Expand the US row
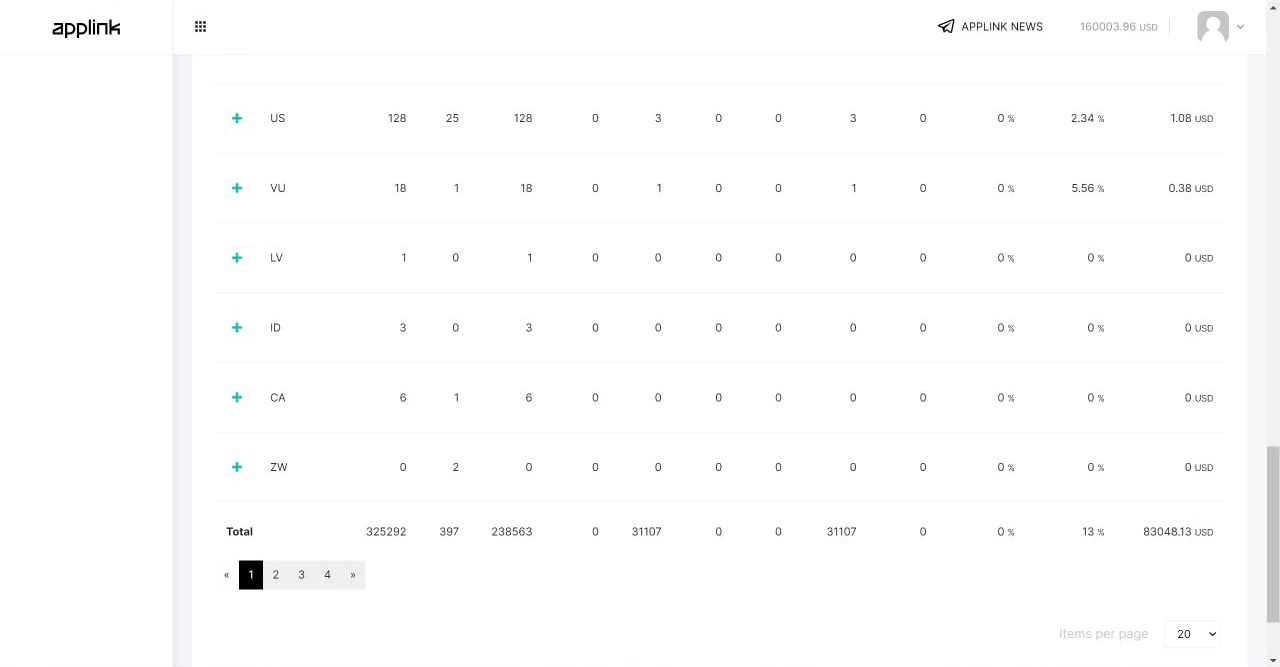Screen dimensions: 1280x667 point(237,118)
